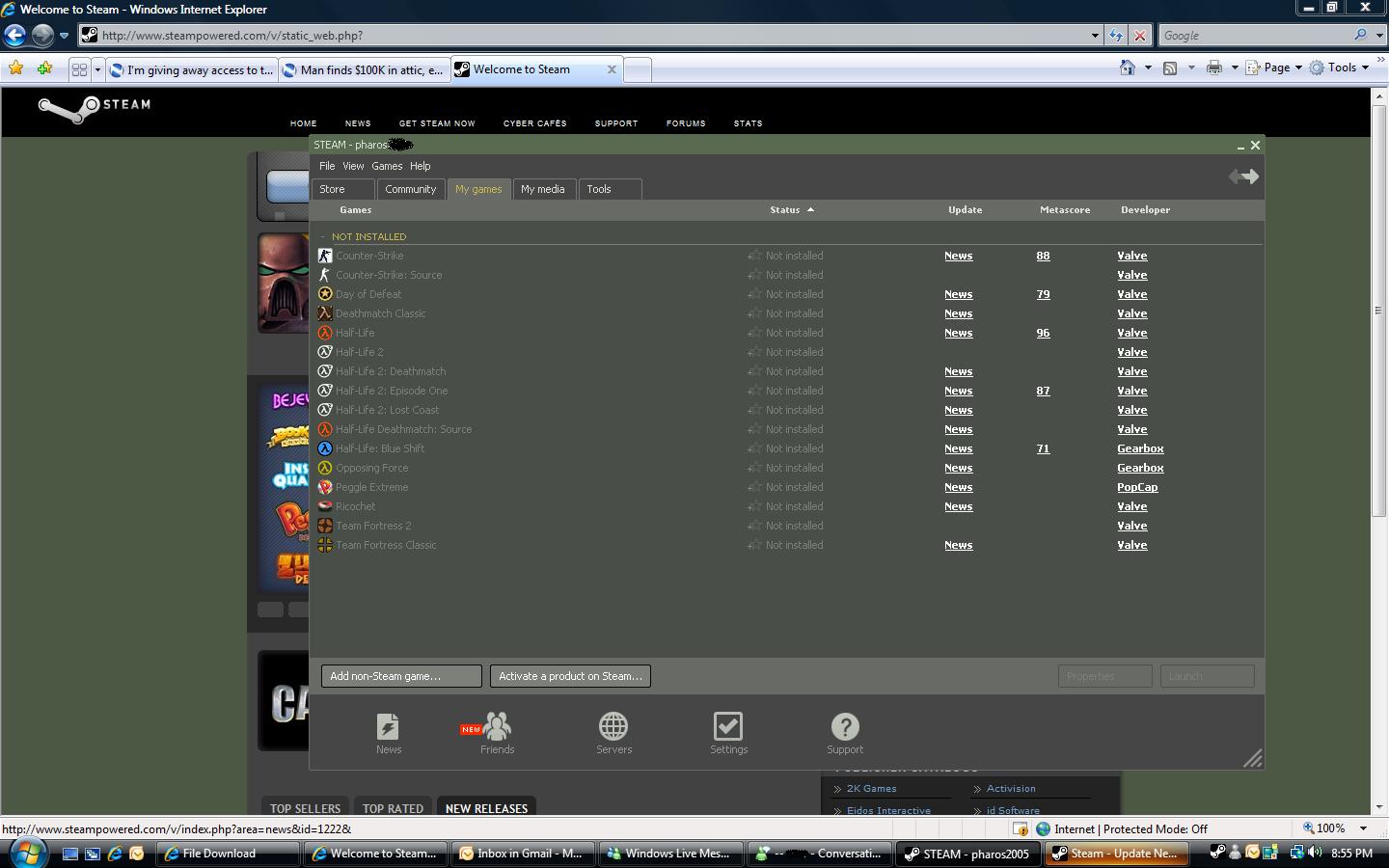Refresh the page in Internet Explorer

click(1116, 36)
